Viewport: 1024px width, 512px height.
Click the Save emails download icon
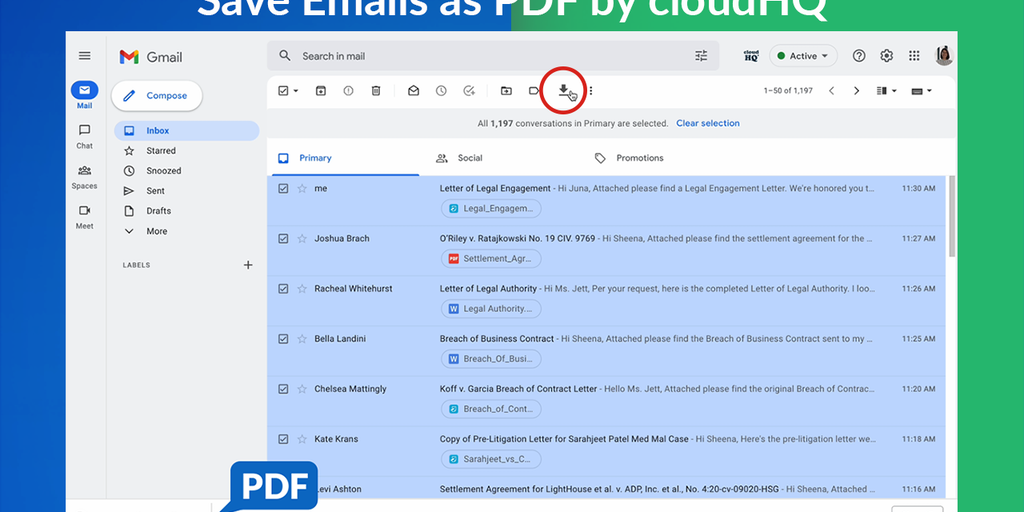click(563, 90)
